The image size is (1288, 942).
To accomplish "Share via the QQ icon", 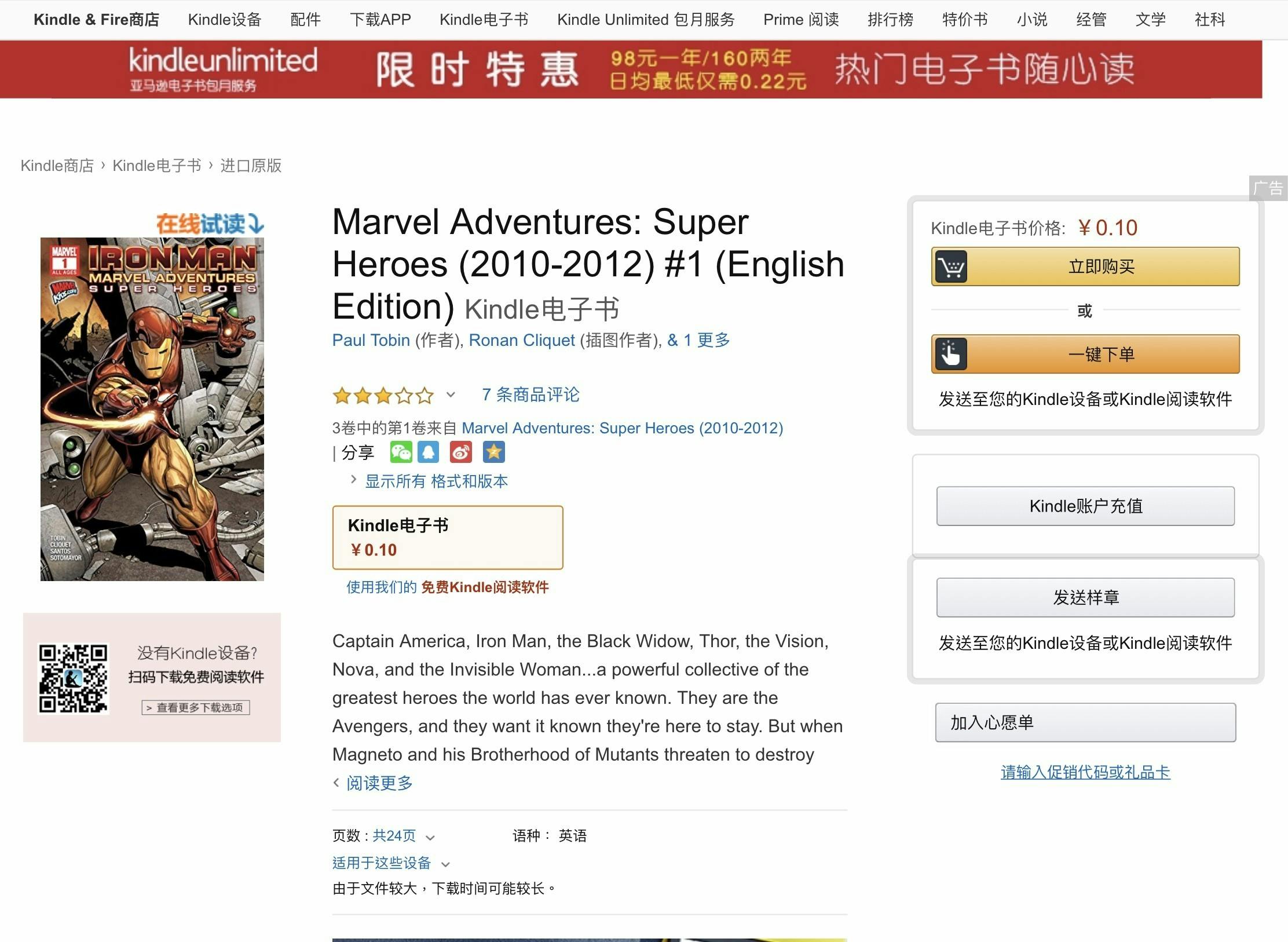I will pos(429,452).
